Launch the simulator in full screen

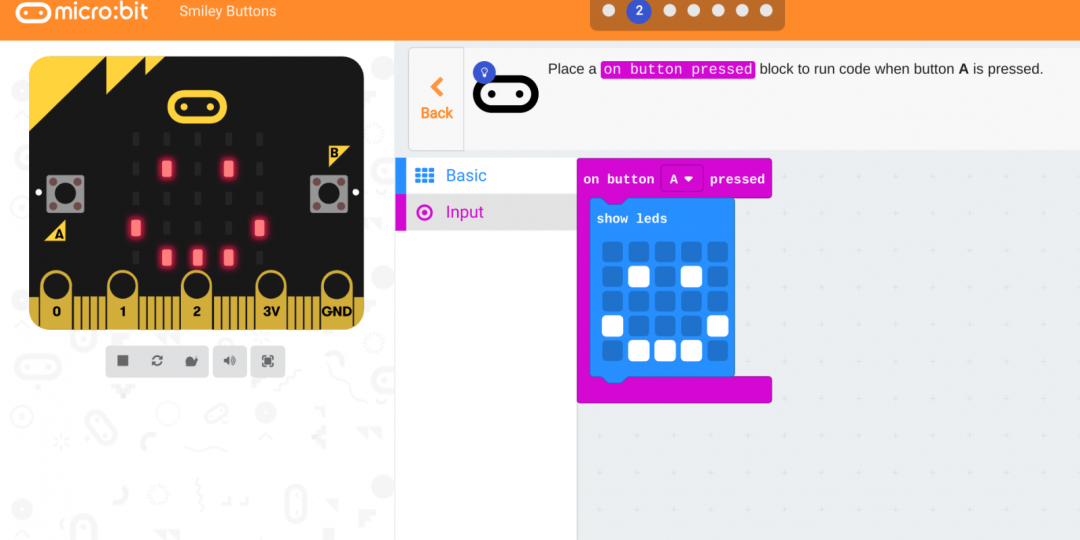click(268, 361)
